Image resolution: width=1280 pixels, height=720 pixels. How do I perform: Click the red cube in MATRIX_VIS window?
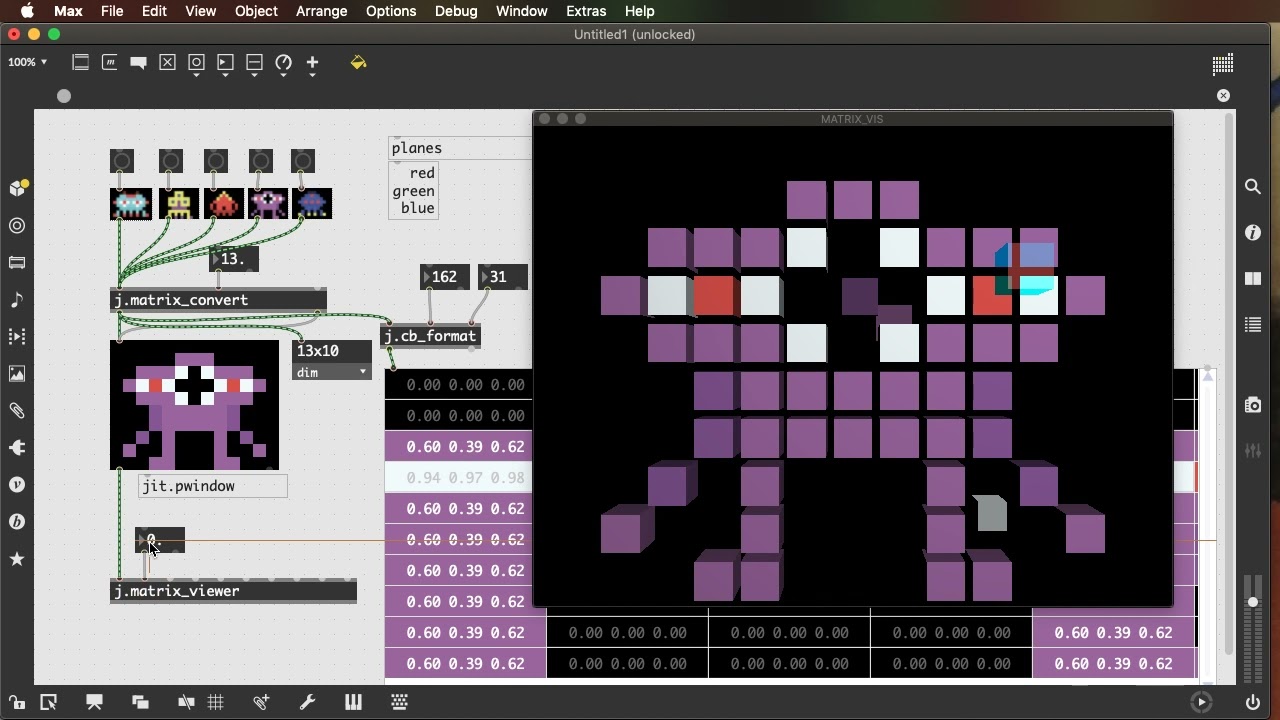pyautogui.click(x=714, y=296)
